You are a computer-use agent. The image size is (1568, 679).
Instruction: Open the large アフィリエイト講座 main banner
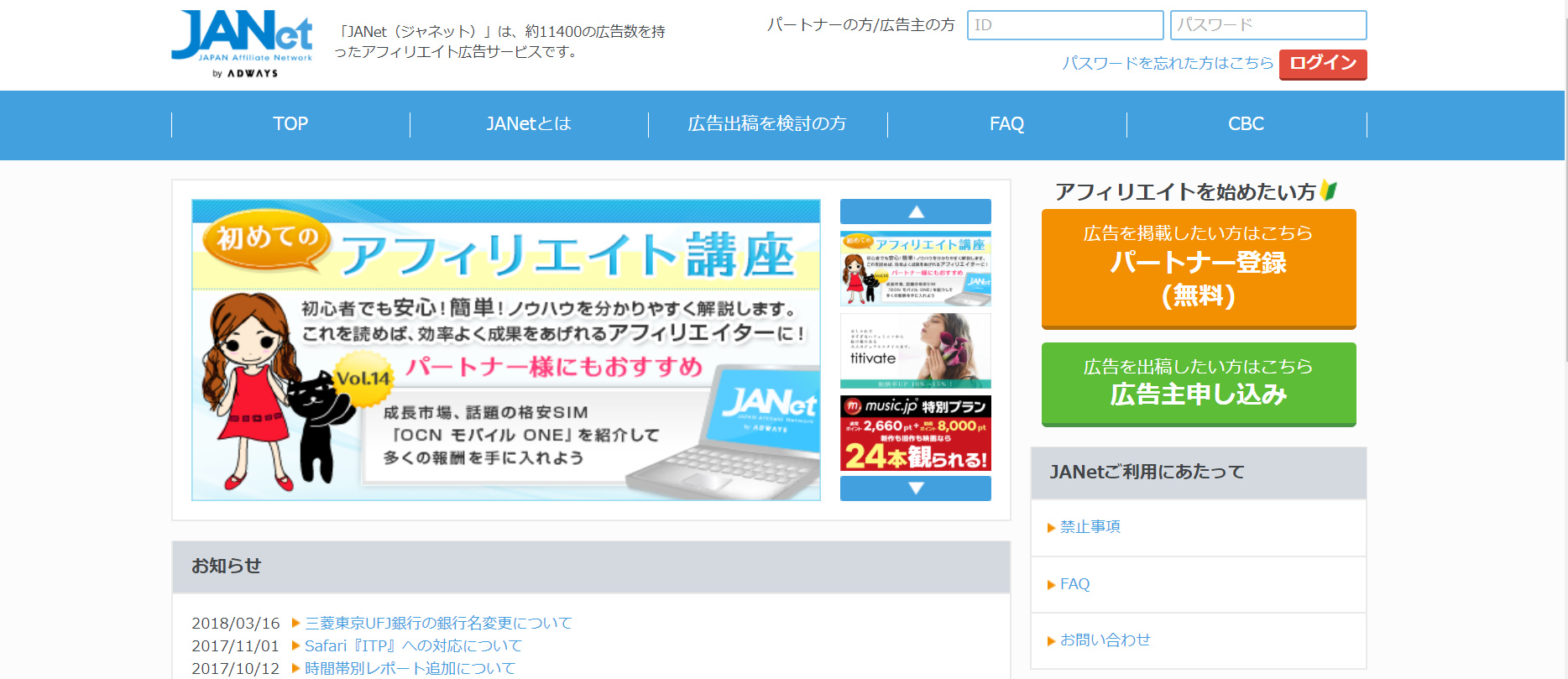tap(506, 350)
